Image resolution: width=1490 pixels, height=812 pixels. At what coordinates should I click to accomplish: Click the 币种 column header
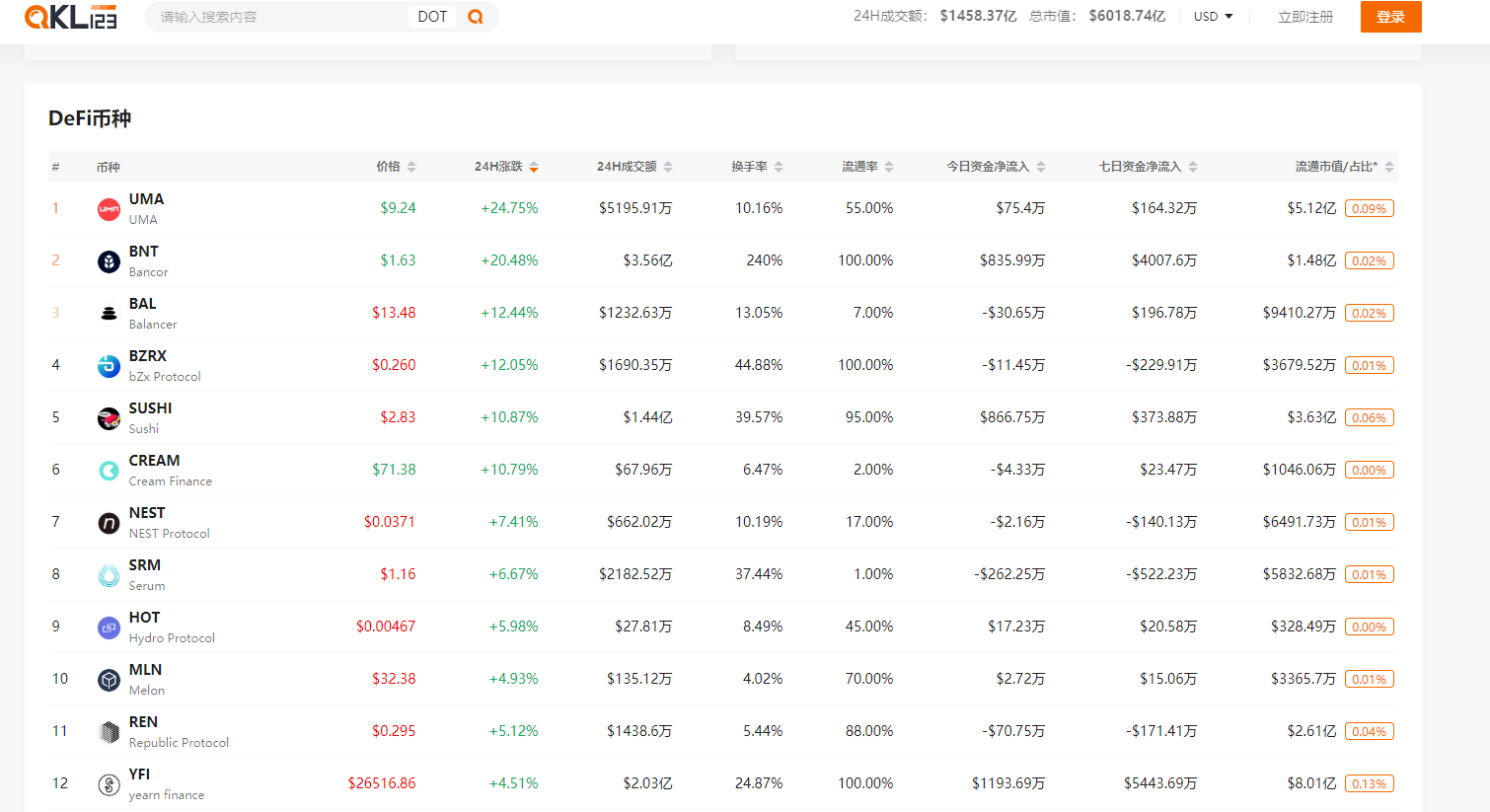pos(109,167)
